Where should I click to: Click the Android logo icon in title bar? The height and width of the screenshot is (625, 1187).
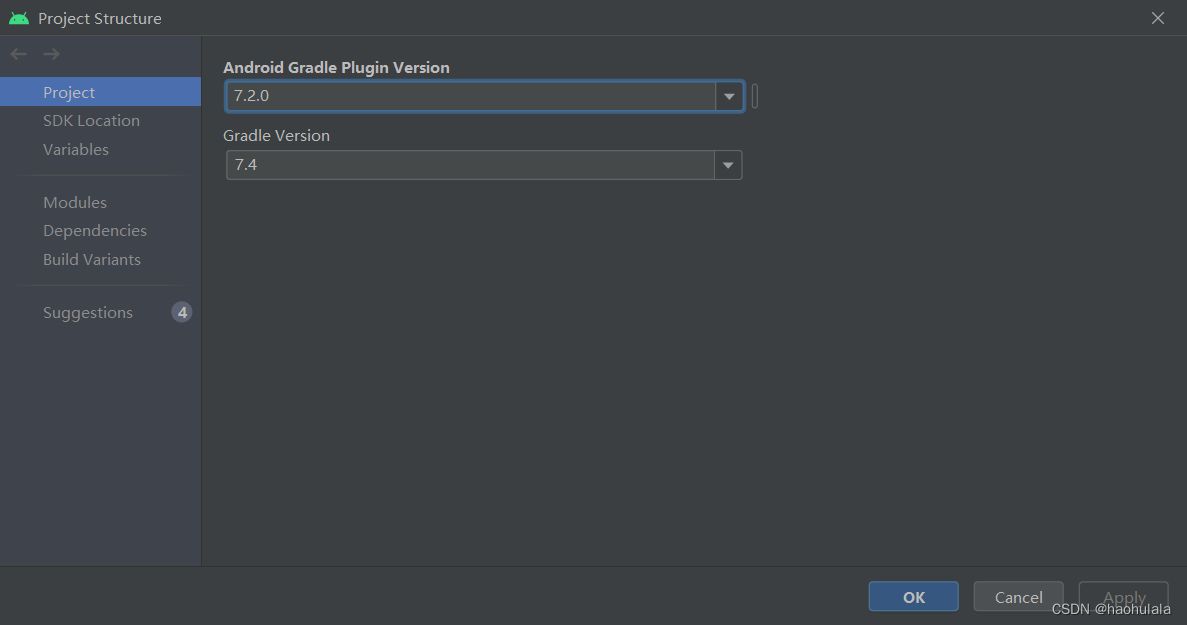[x=19, y=18]
